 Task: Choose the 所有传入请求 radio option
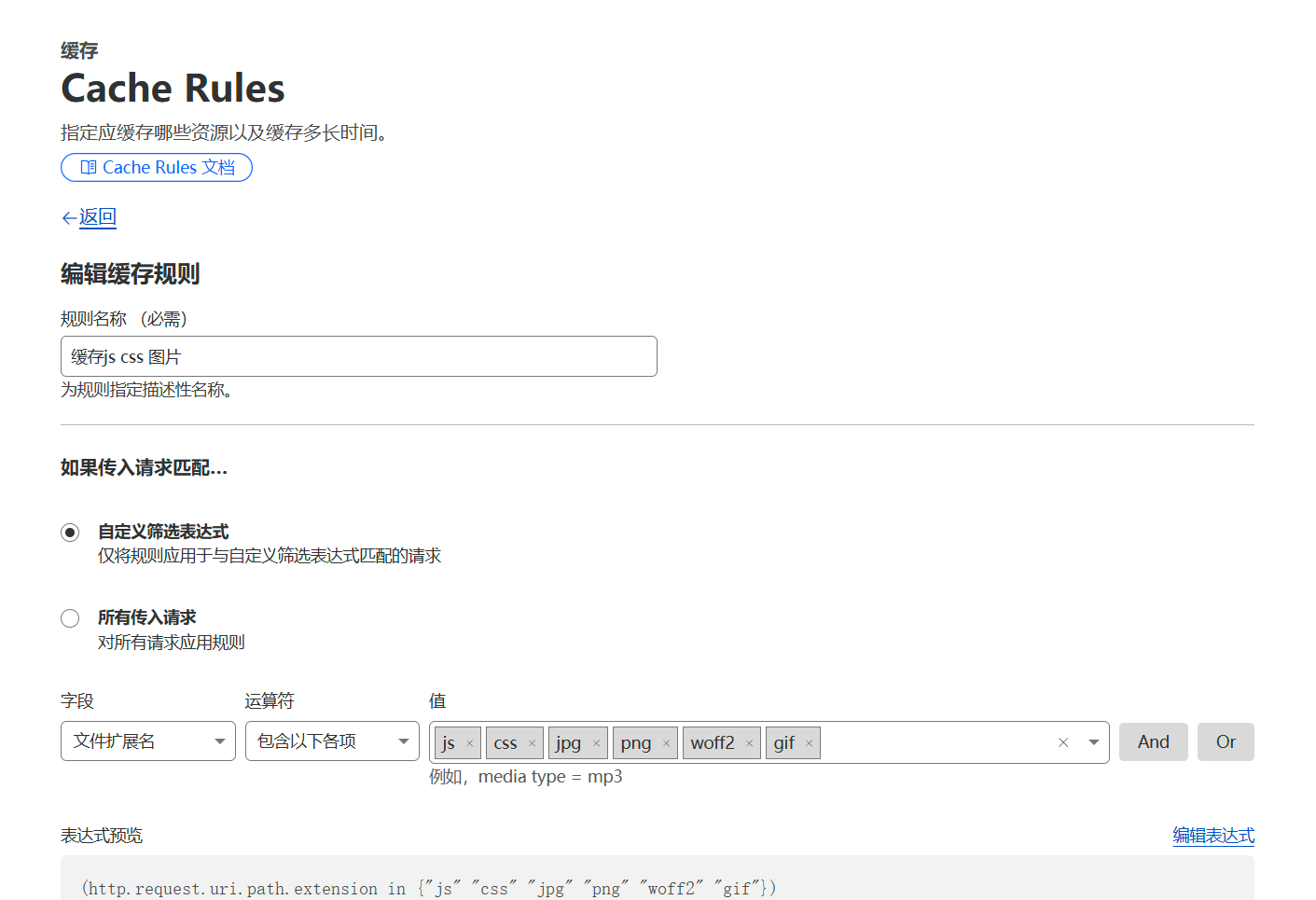click(70, 618)
